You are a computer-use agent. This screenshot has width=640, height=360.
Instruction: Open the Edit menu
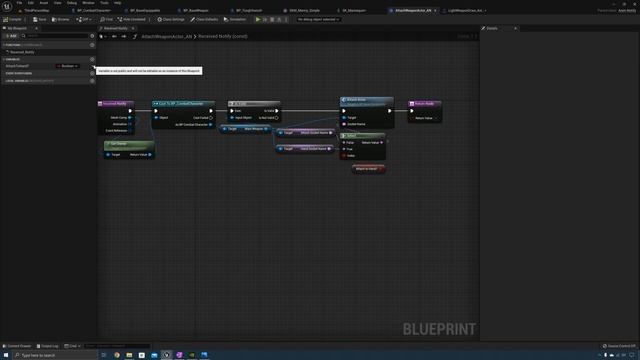[31, 3]
